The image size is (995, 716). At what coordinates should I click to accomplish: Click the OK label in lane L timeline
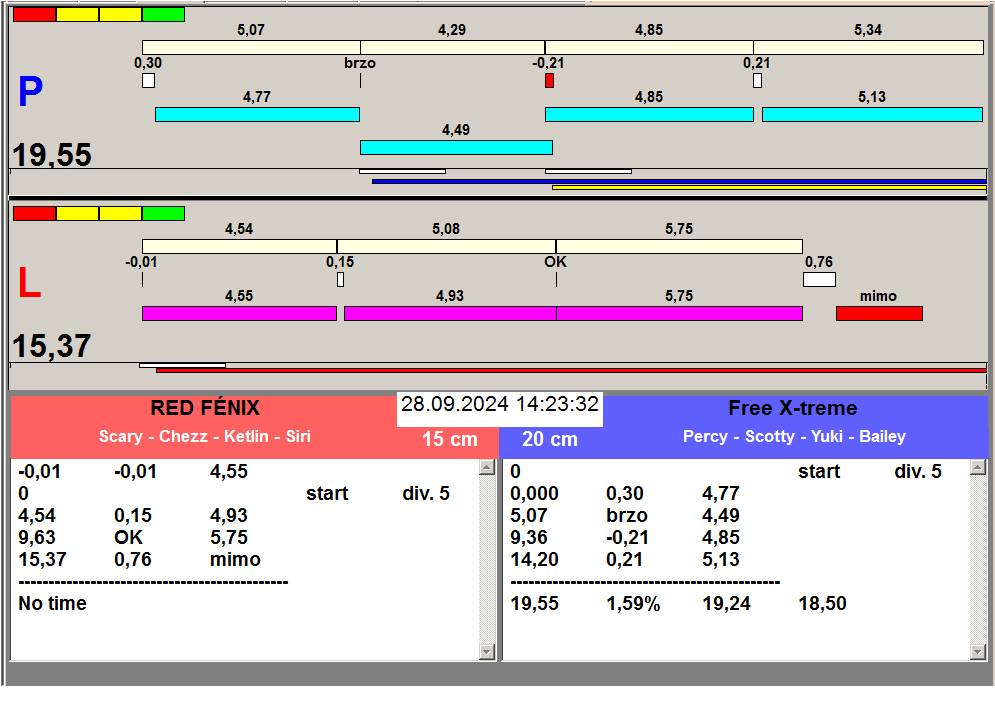point(555,262)
